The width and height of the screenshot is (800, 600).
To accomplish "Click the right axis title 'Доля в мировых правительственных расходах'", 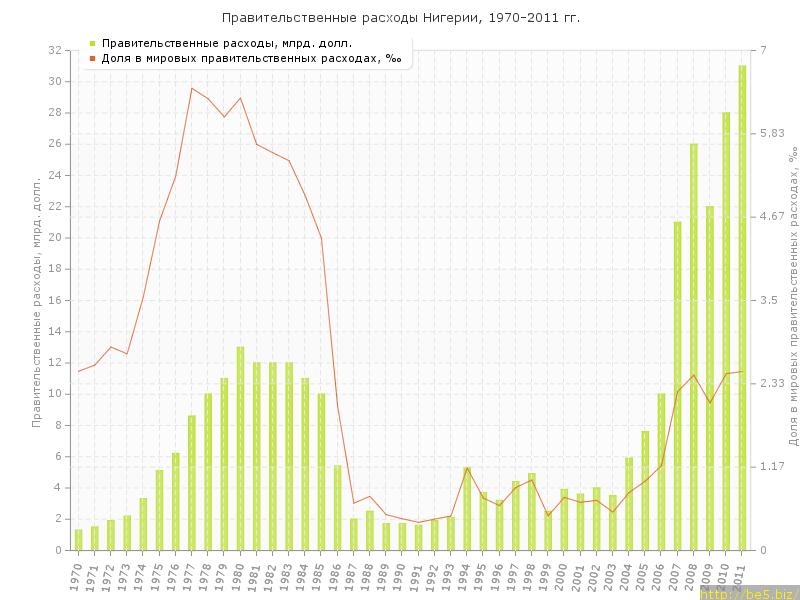I will pyautogui.click(x=792, y=298).
